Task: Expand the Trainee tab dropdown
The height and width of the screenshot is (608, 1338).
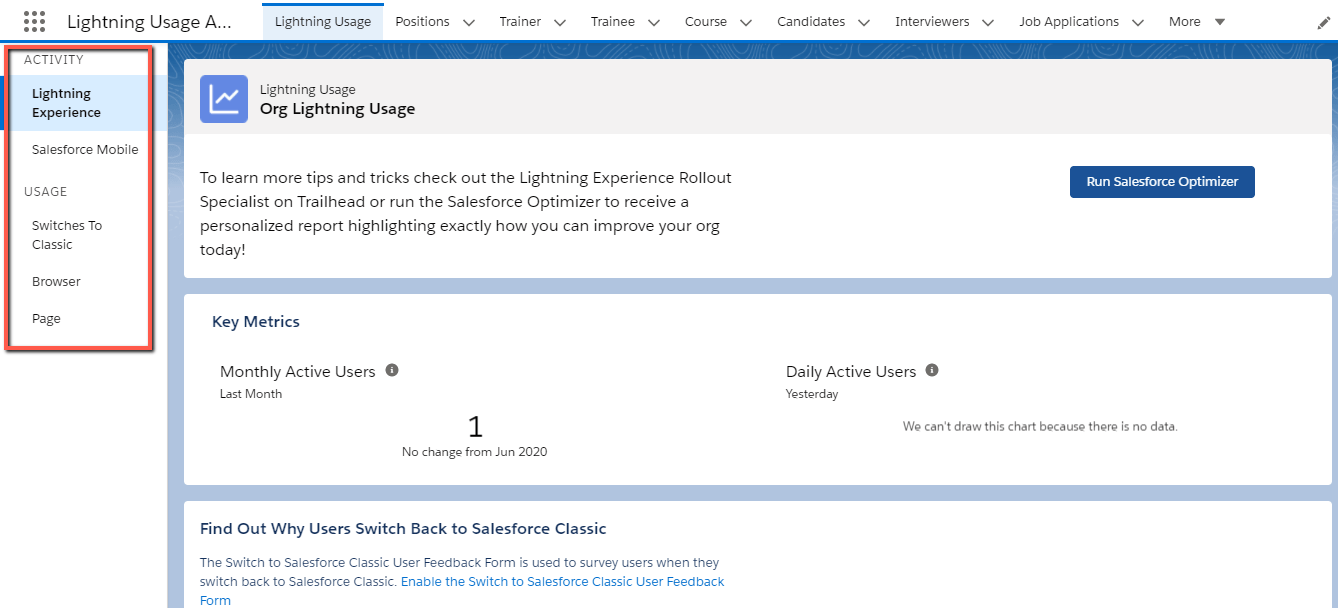Action: [x=654, y=22]
